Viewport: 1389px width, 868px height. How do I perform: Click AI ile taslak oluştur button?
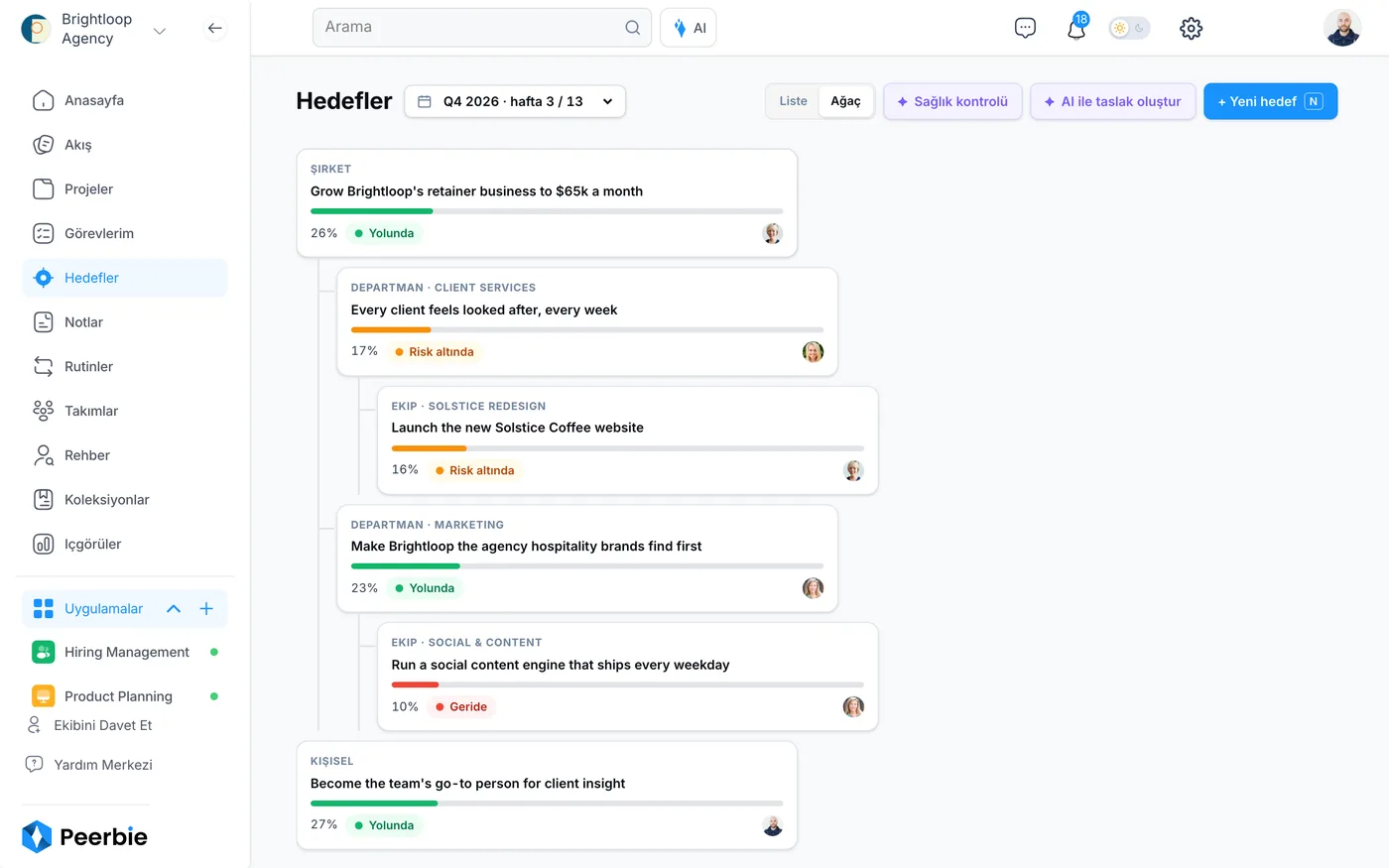(x=1113, y=101)
